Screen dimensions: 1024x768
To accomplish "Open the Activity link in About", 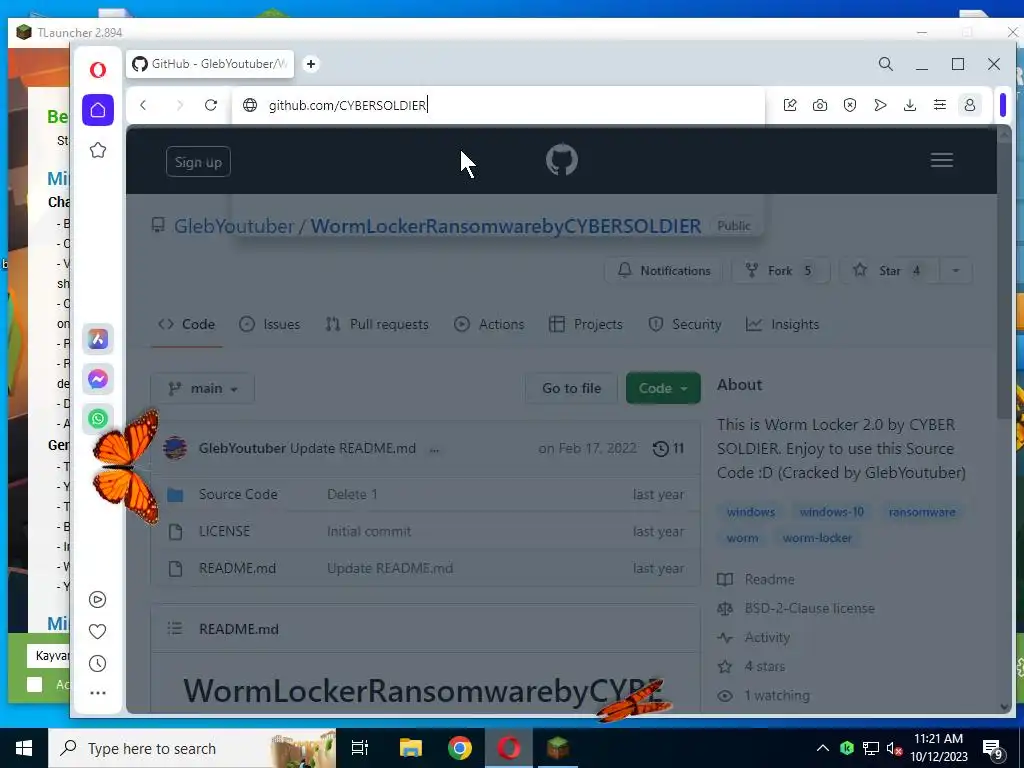I will coord(767,637).
